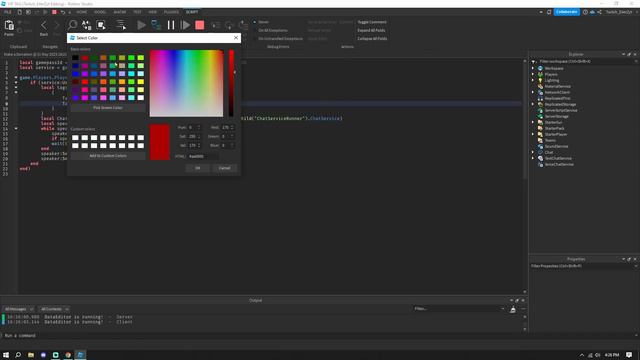Screen dimensions: 640x360
Task: Expand the Workspace tree node
Action: (533, 68)
